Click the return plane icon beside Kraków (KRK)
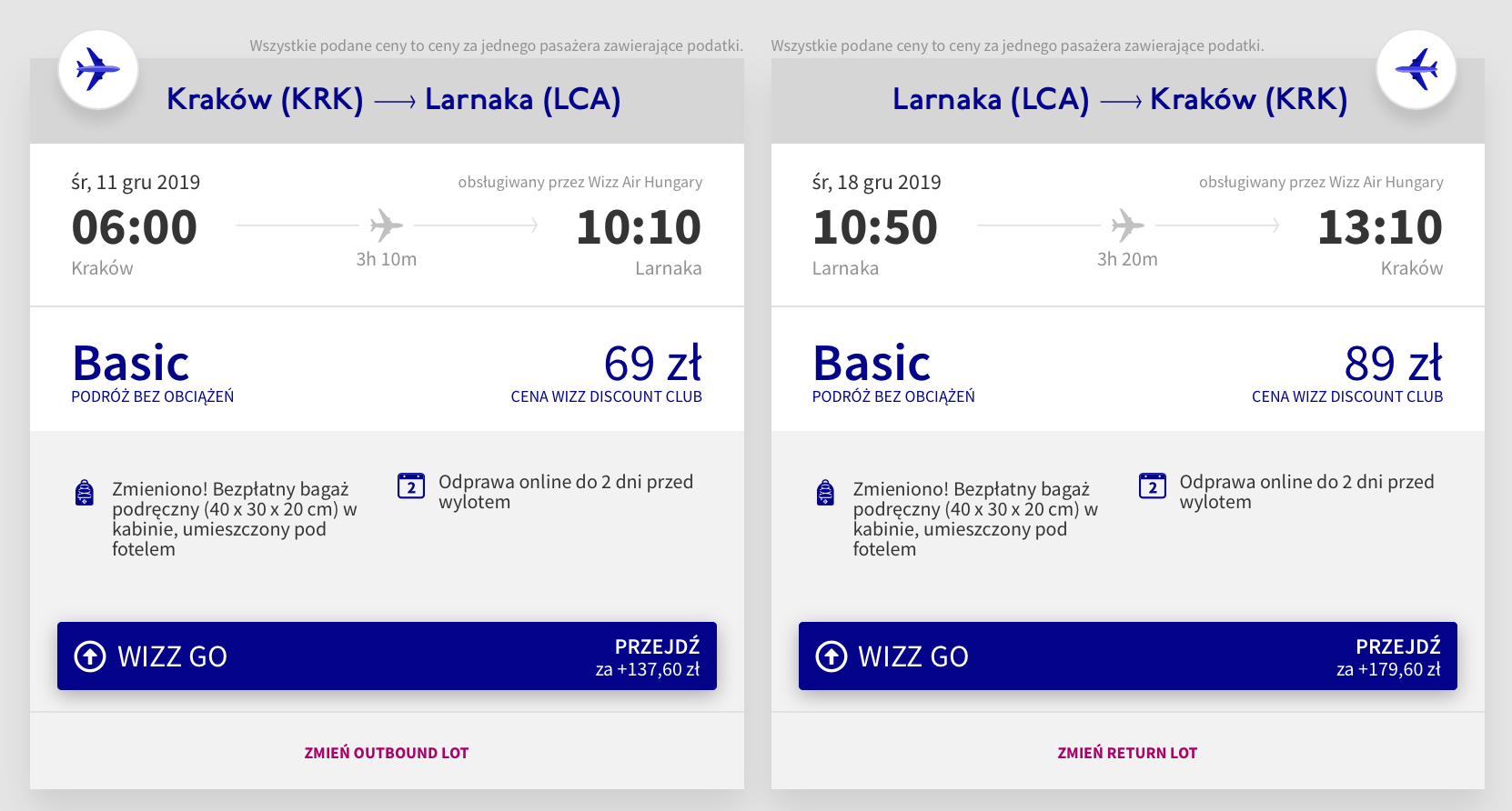The height and width of the screenshot is (811, 1512). tap(1416, 69)
